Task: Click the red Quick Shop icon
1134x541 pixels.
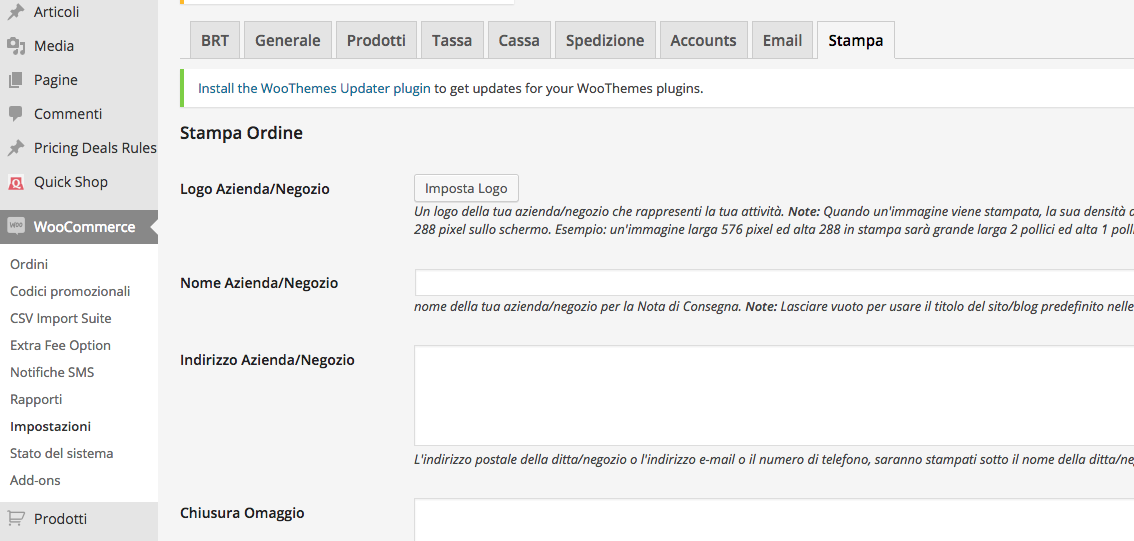Action: (16, 182)
